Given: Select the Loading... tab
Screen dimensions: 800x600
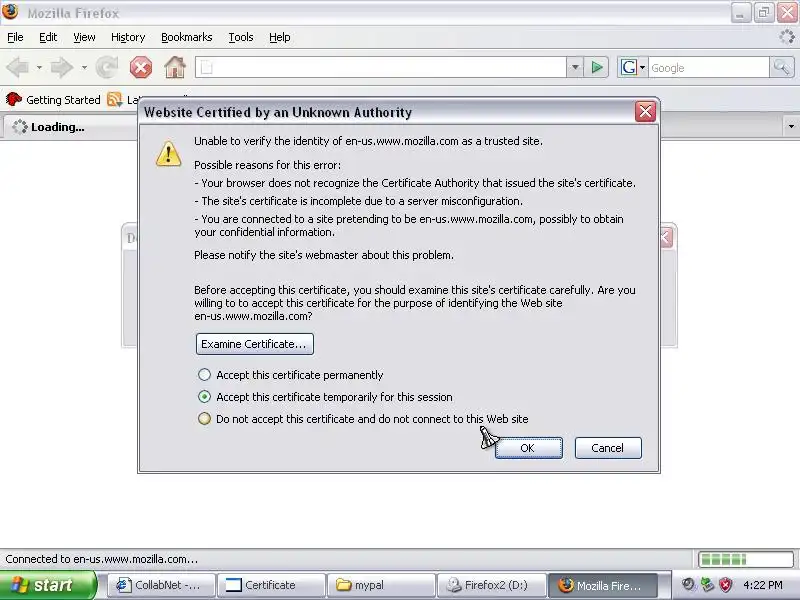Looking at the screenshot, I should click(x=70, y=127).
